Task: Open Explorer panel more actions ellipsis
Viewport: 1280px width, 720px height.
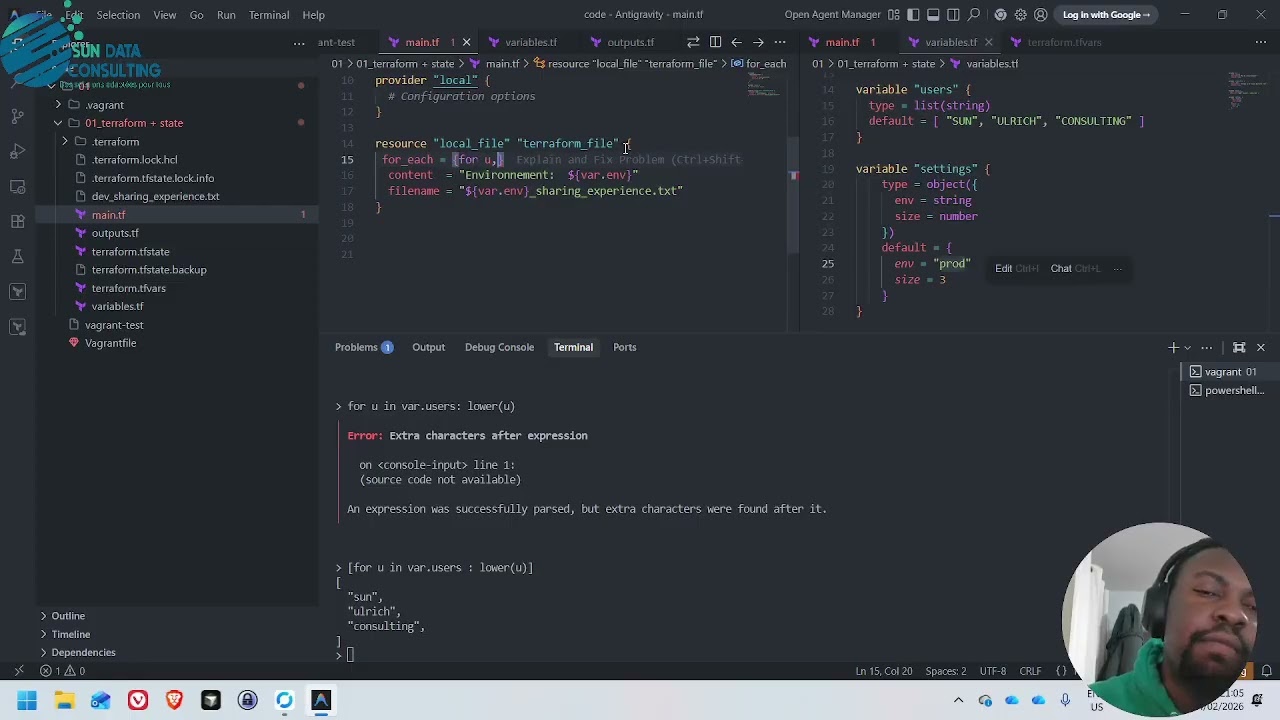Action: tap(299, 44)
